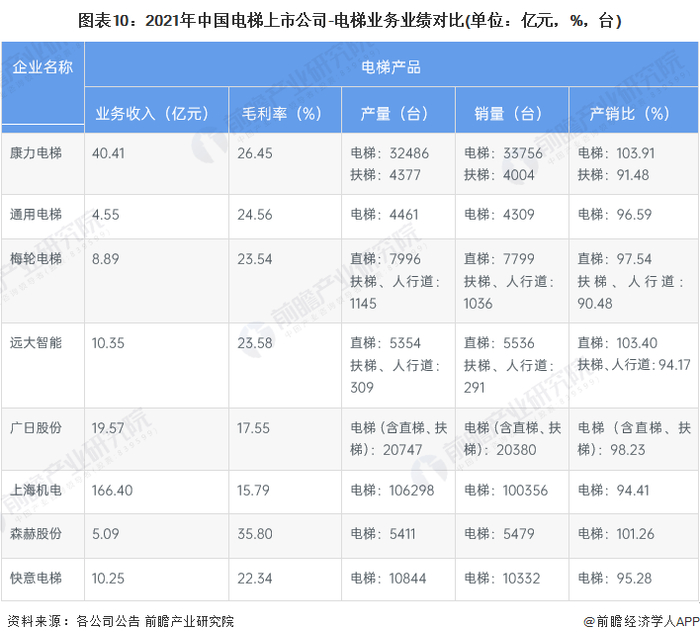Click gross margin value 24.56
This screenshot has height=642, width=700.
(x=254, y=215)
